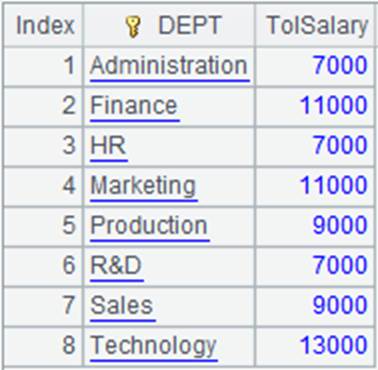Select the TolSalary column header
This screenshot has width=378, height=370.
tap(315, 25)
